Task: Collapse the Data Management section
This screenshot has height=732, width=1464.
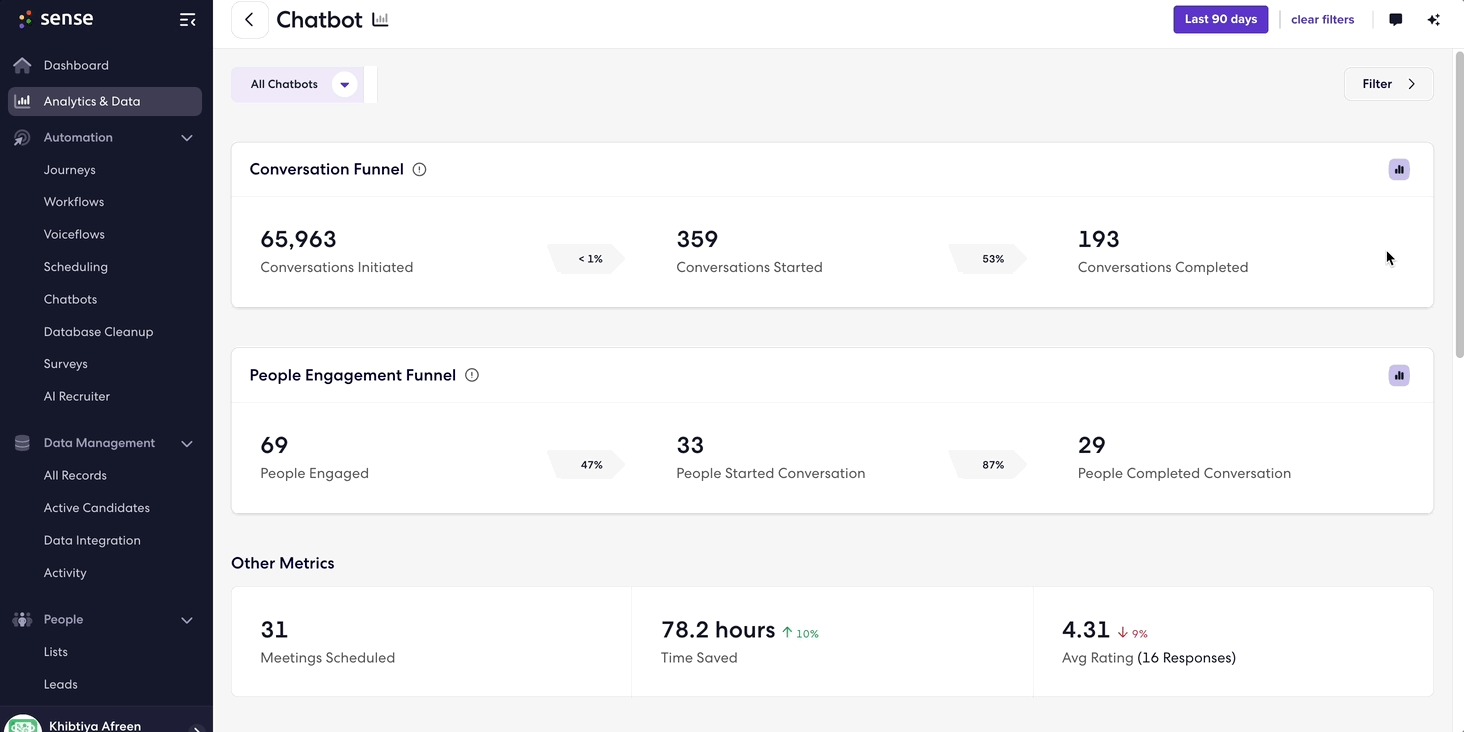Action: click(186, 442)
